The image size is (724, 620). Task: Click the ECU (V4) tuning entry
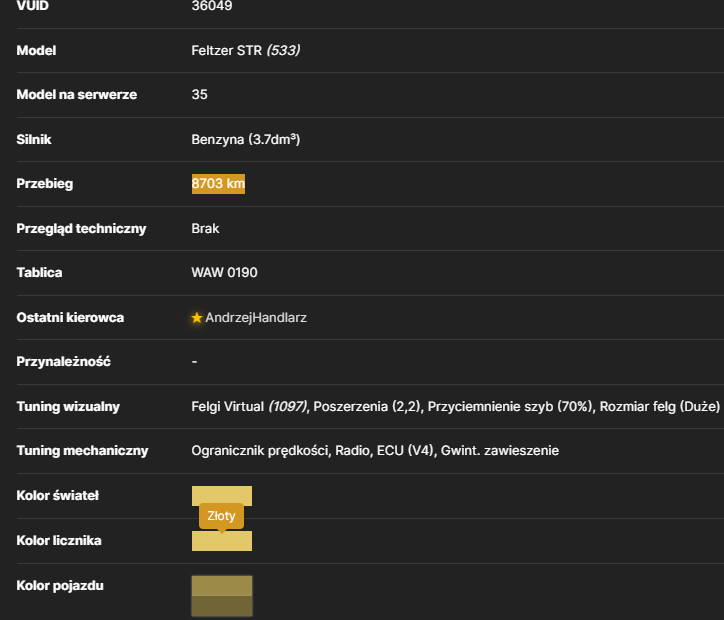[405, 451]
